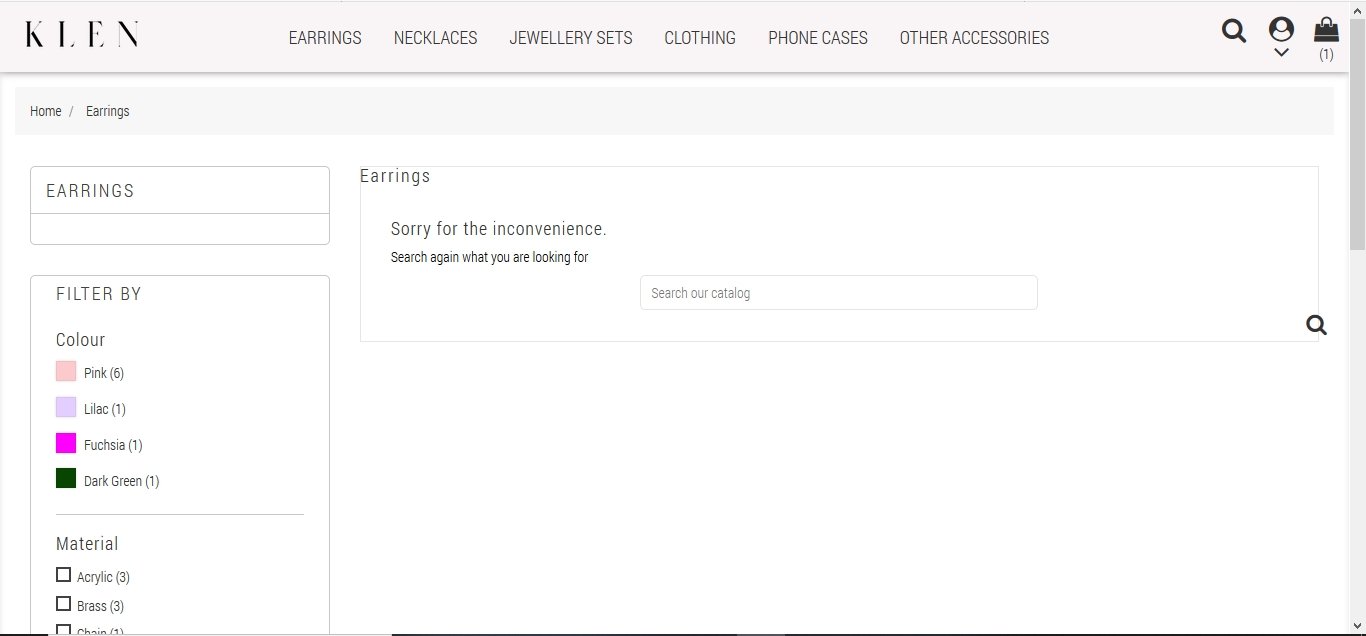This screenshot has width=1366, height=636.
Task: Select the Fuchsia colour swatch
Action: click(66, 443)
